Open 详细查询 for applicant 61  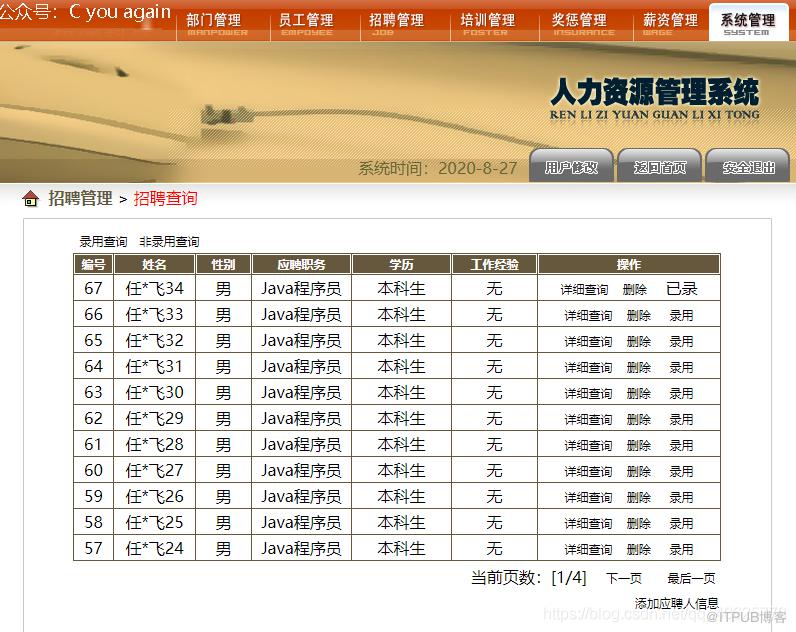click(x=588, y=446)
